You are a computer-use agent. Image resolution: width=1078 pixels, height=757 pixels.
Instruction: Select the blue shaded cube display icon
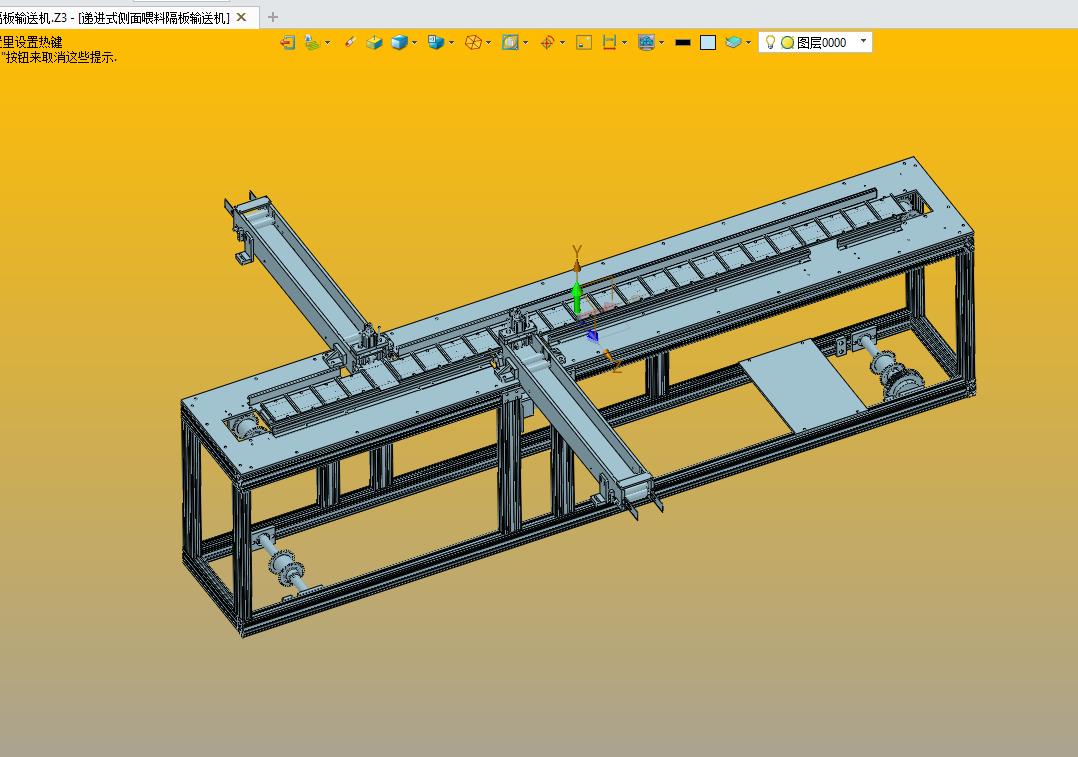pos(399,42)
